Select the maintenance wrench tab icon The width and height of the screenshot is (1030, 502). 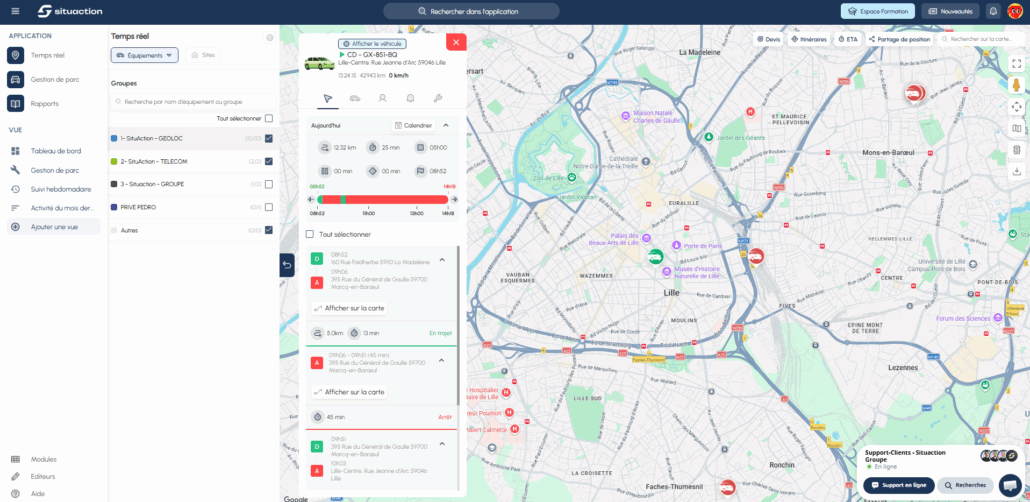pos(437,98)
